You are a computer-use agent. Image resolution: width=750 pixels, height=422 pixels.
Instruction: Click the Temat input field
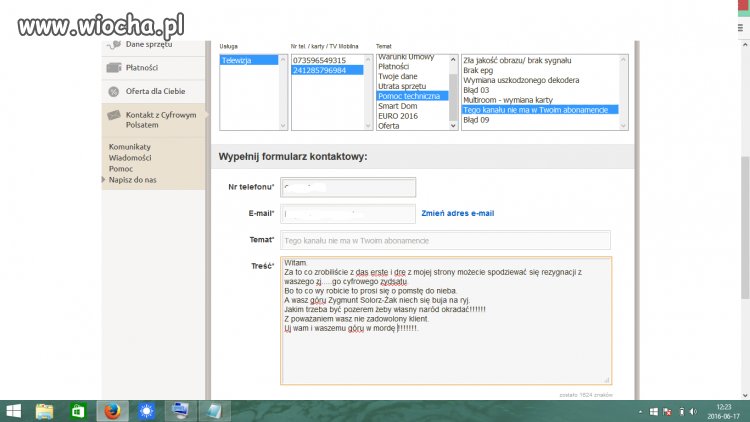[445, 240]
